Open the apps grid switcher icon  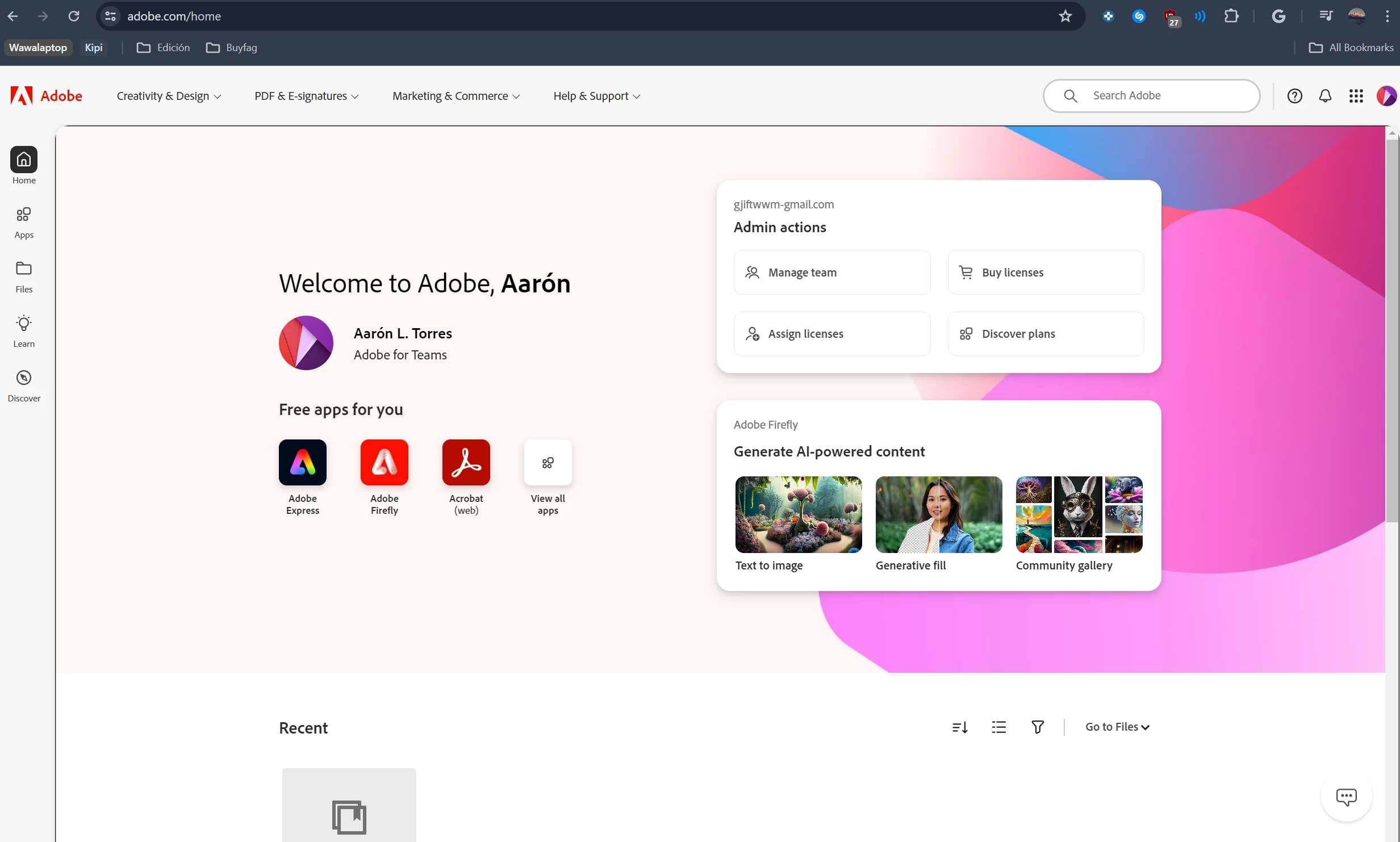click(1356, 96)
